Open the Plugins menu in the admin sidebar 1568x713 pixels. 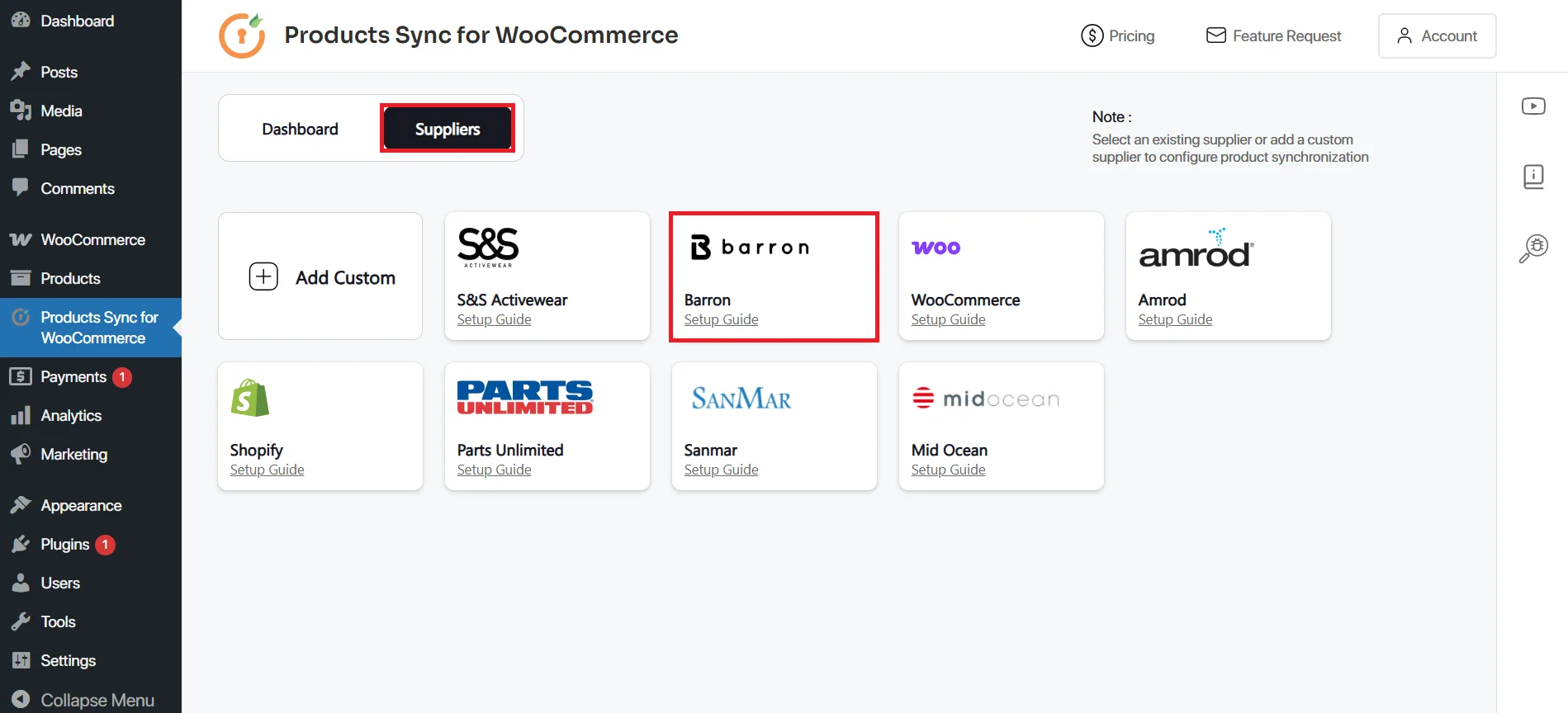[65, 544]
